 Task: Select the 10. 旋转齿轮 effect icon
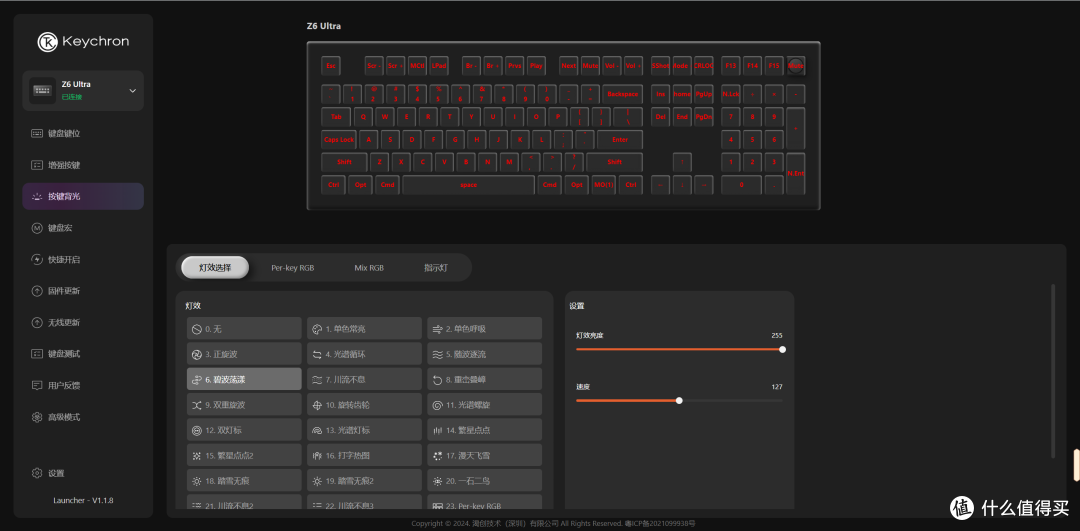pyautogui.click(x=317, y=405)
